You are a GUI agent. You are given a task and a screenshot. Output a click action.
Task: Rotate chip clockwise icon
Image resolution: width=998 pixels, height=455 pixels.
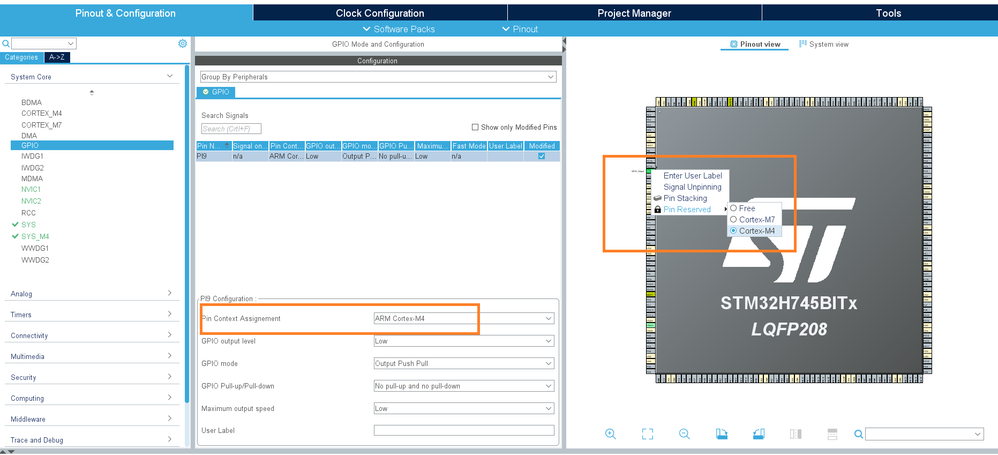pos(721,434)
